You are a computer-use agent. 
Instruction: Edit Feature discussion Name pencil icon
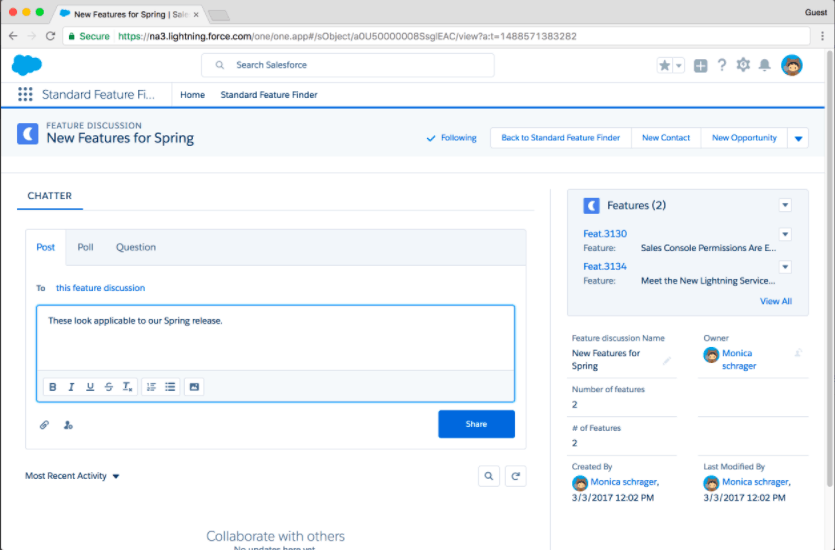tap(667, 360)
